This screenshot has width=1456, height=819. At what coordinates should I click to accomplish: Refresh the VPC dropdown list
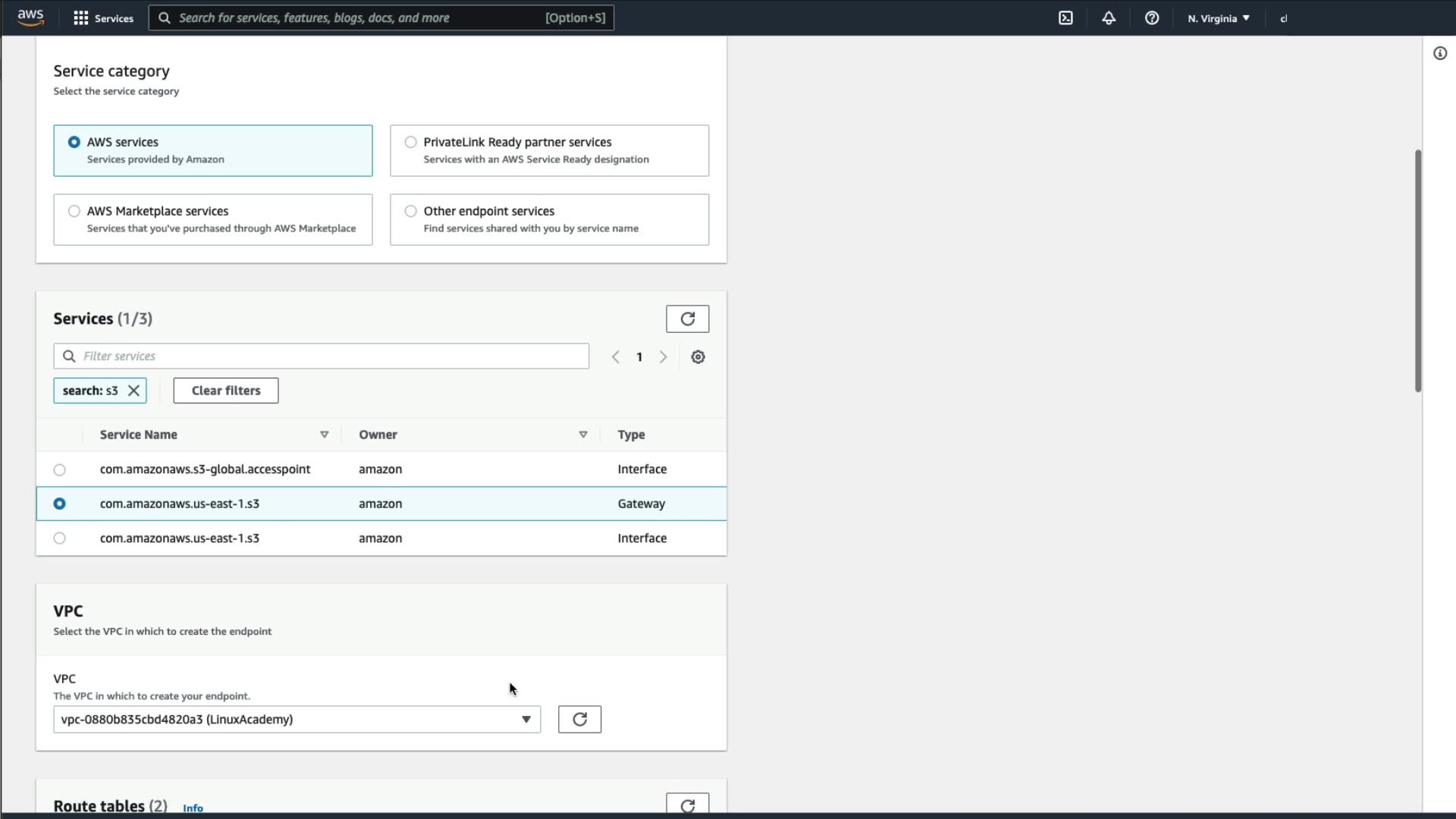[579, 720]
